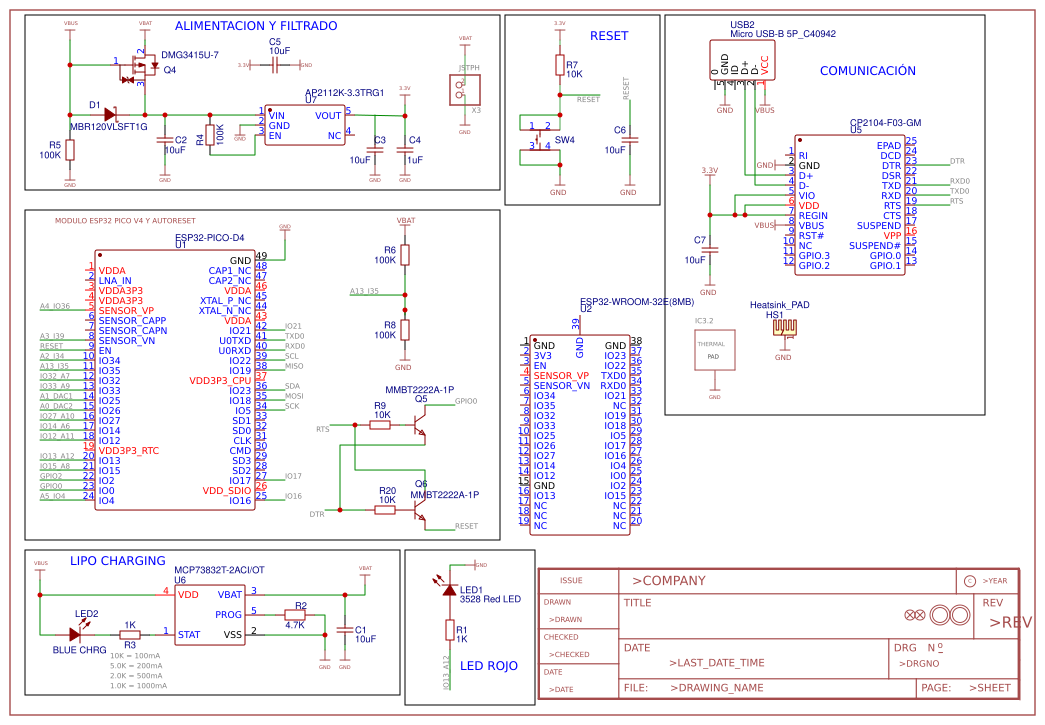1045x725 pixels.
Task: Click resistor R20 symbol
Action: 385,510
